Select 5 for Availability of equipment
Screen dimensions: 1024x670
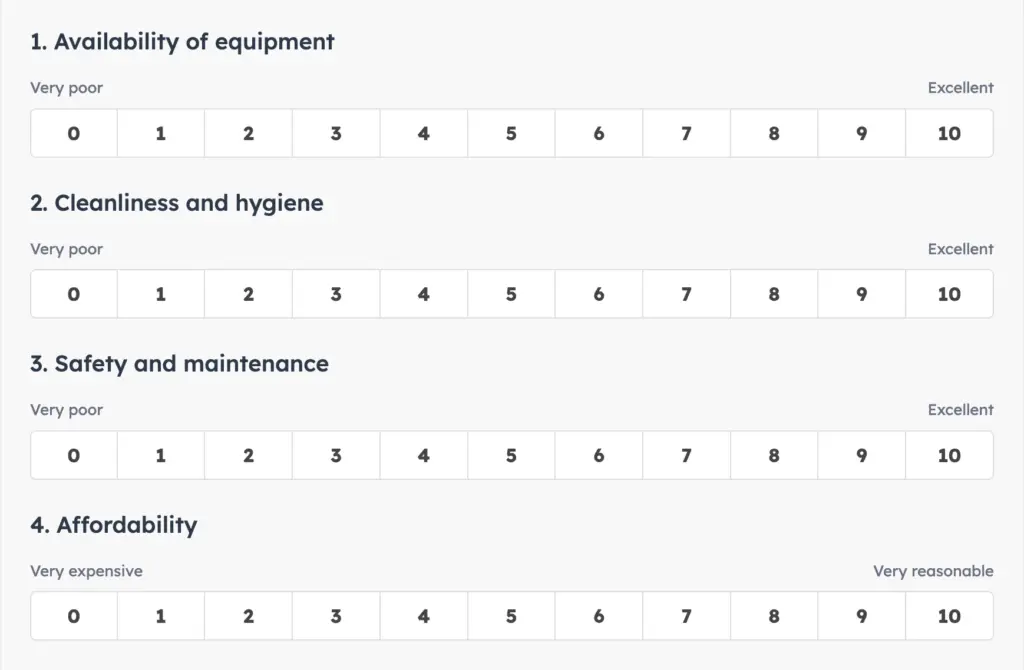[x=511, y=133]
